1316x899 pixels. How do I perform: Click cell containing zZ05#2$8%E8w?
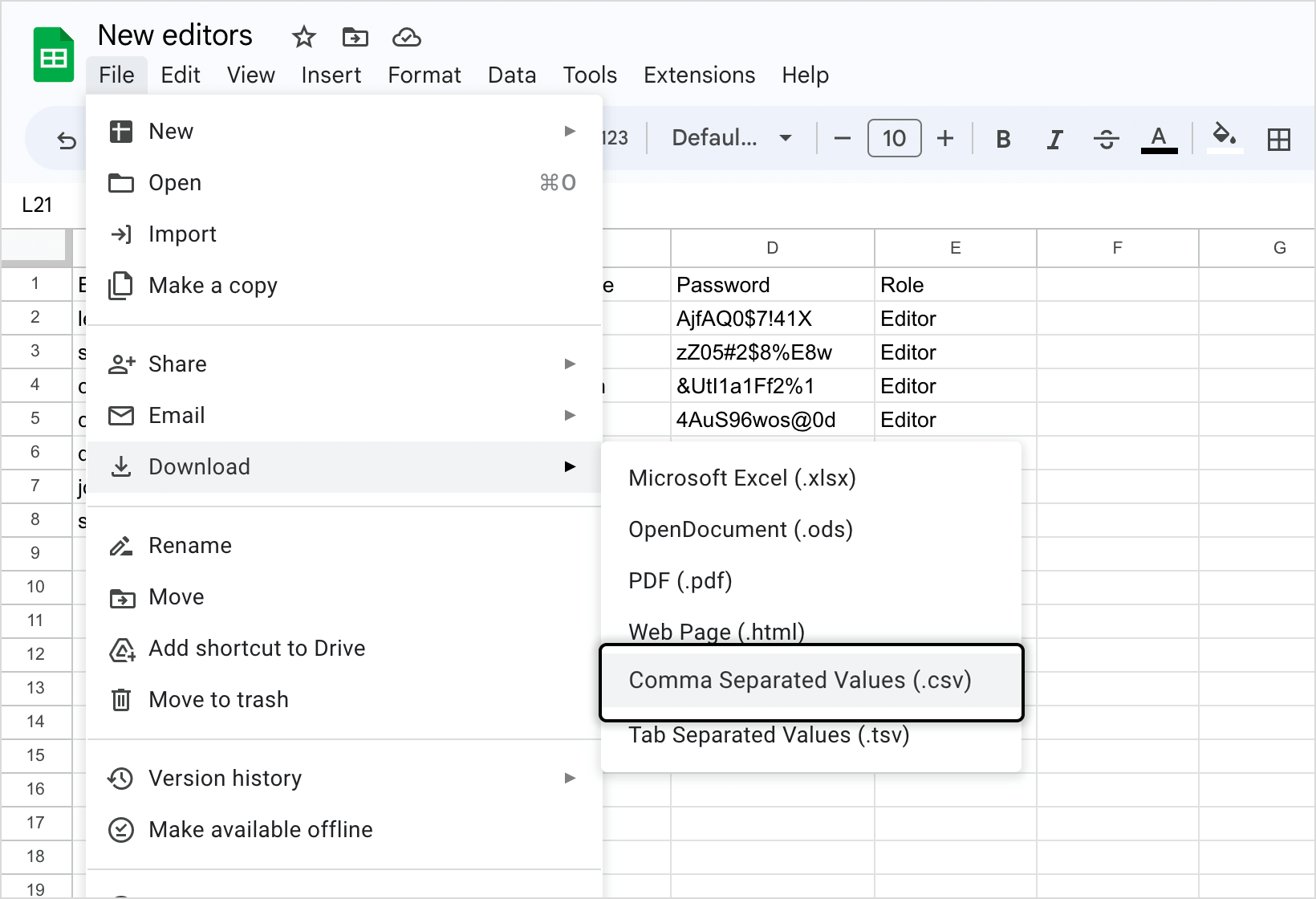772,352
